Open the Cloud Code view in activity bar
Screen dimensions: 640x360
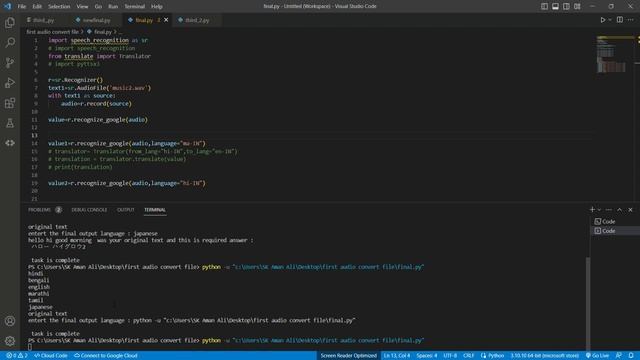[x=10, y=142]
